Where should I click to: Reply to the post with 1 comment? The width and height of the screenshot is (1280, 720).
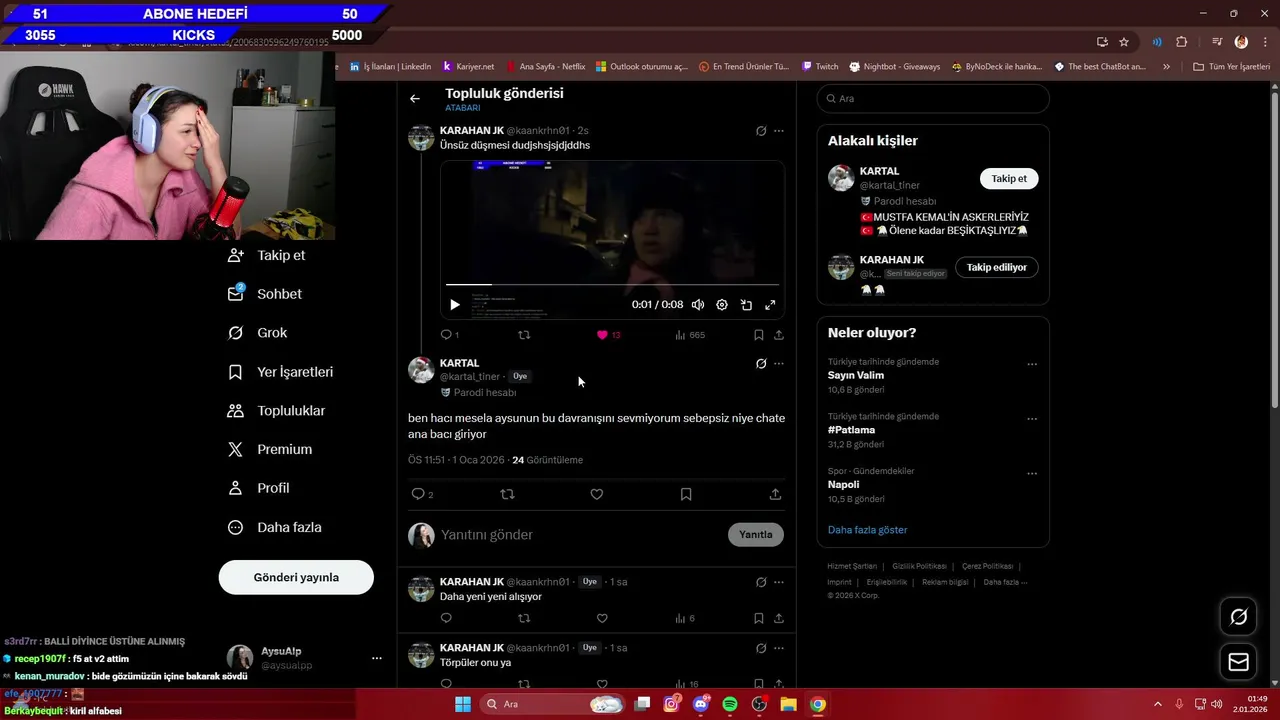click(449, 335)
